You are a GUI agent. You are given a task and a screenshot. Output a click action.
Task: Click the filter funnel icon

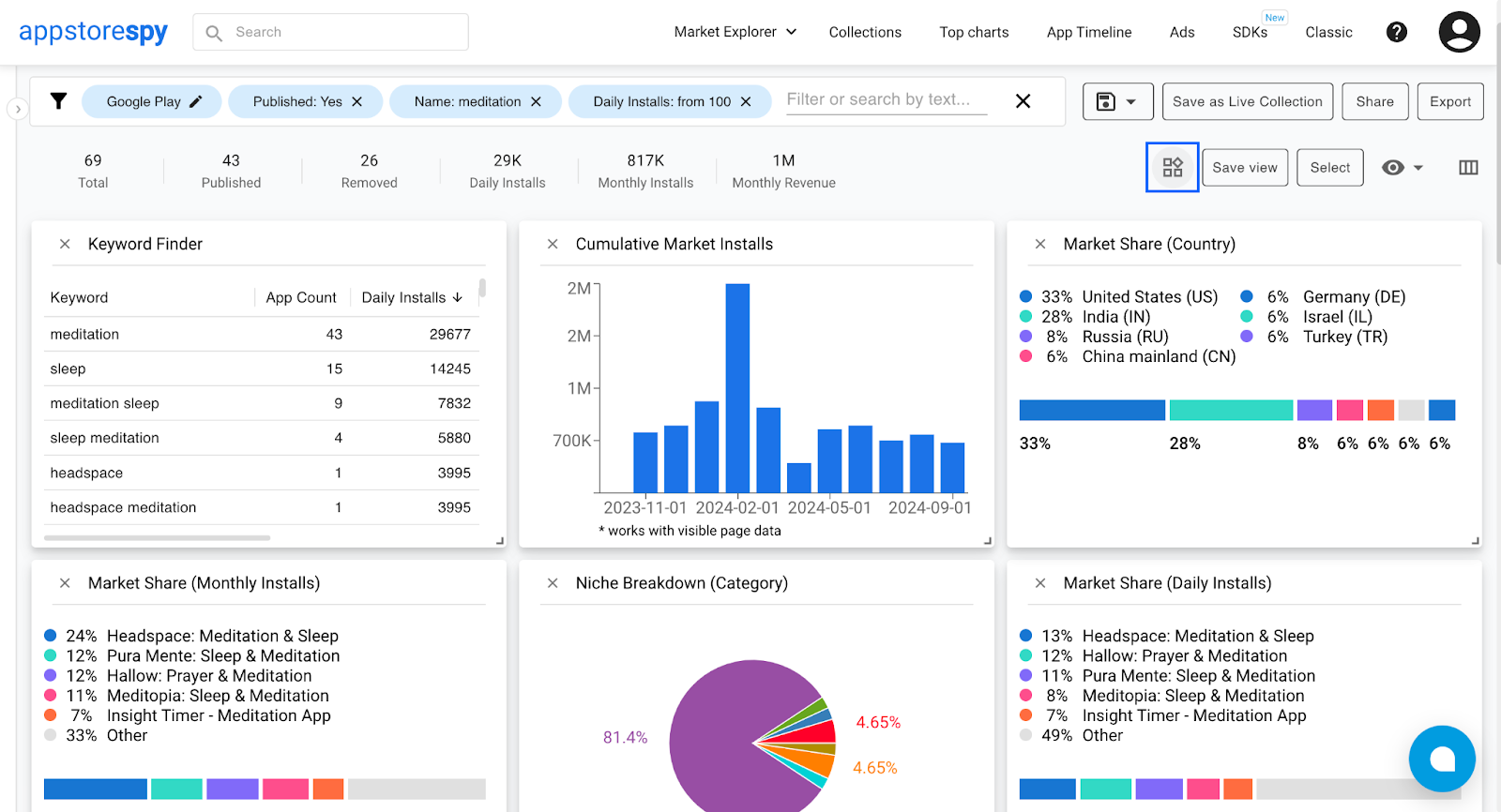tap(58, 101)
